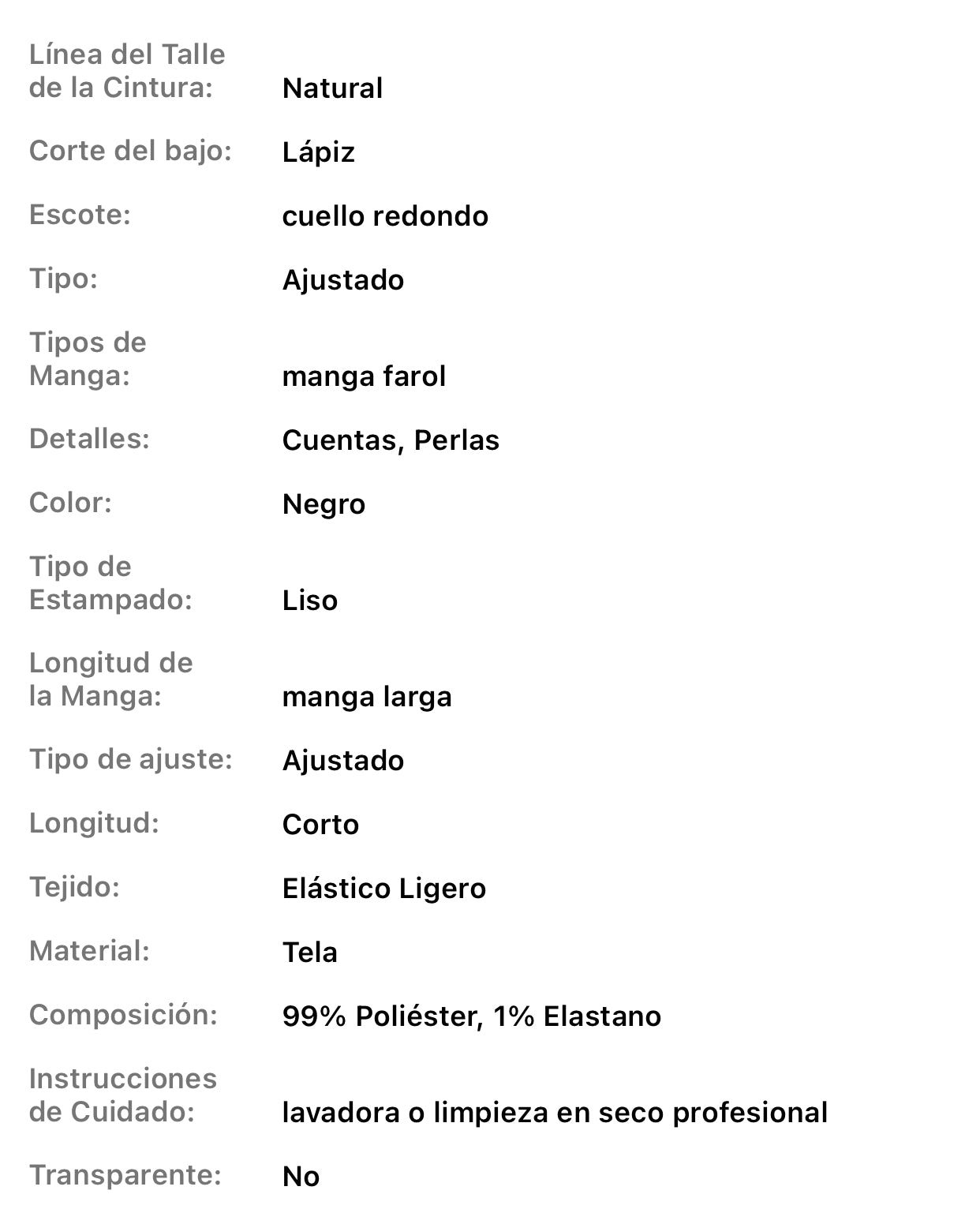Click the 'Color:' label
This screenshot has width=980, height=1209.
pyautogui.click(x=70, y=503)
